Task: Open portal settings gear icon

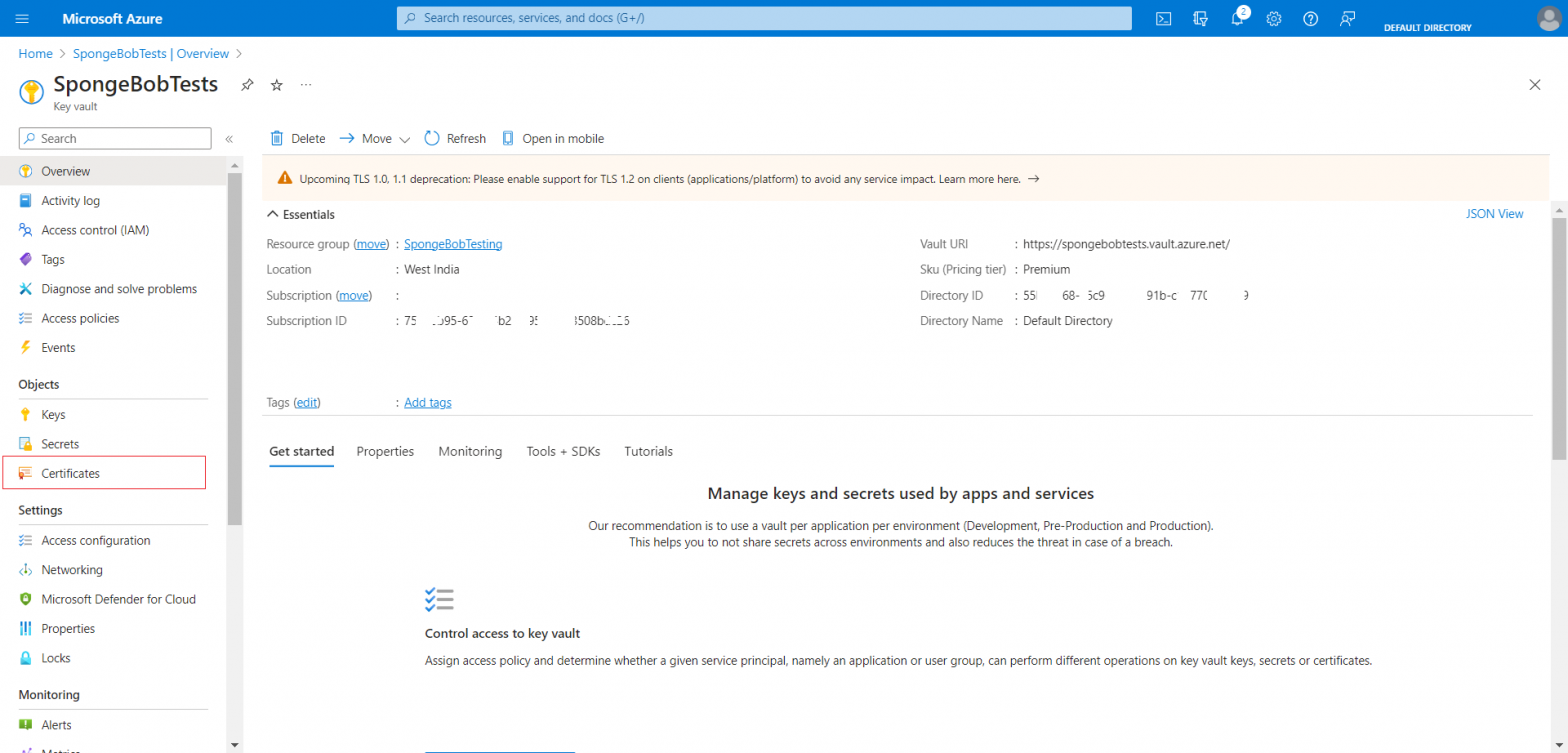Action: point(1274,19)
